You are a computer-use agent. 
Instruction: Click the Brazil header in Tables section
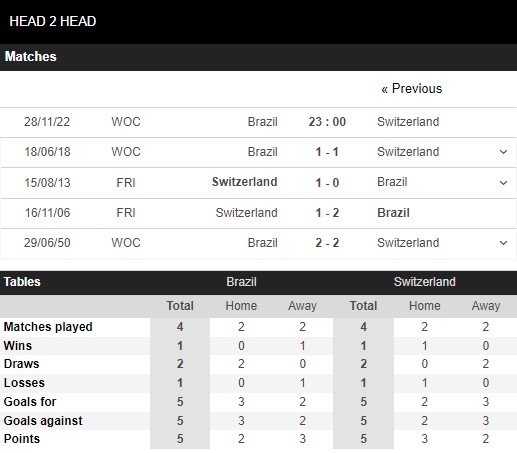click(x=241, y=282)
